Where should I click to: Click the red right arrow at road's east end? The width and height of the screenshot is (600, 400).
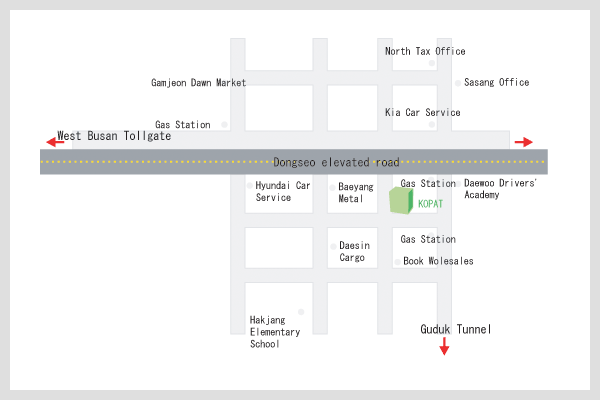(x=523, y=142)
